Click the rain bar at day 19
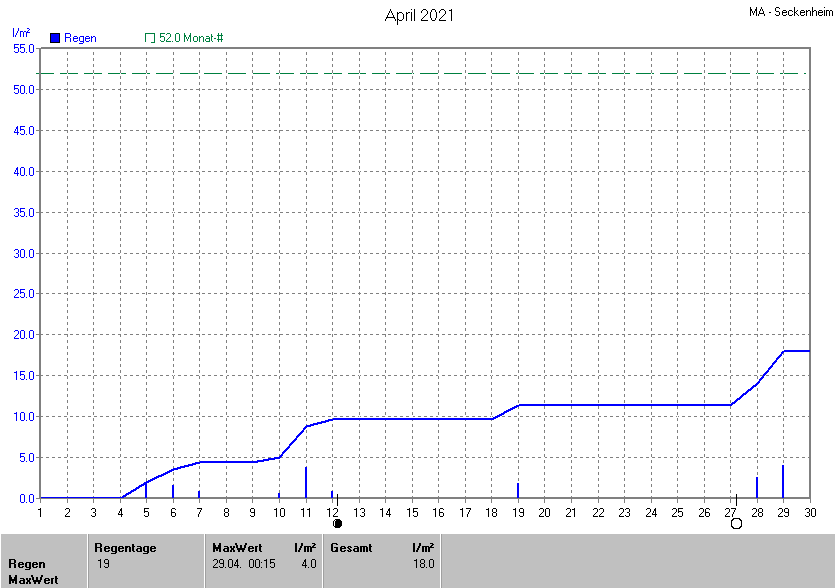835x588 pixels. pos(518,490)
